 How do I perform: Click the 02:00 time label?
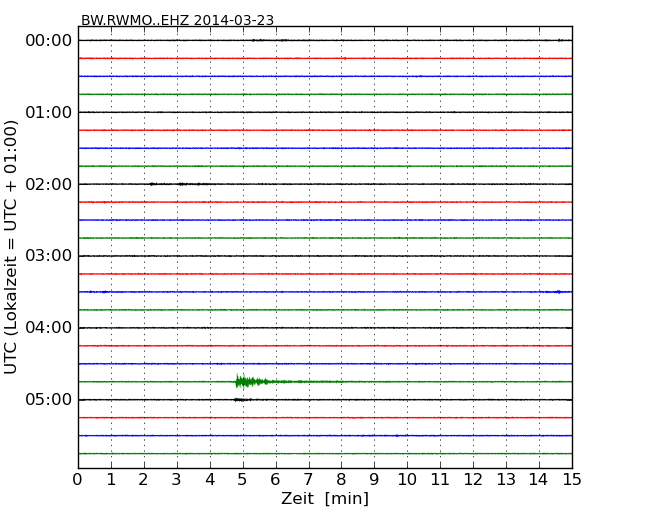click(x=49, y=184)
